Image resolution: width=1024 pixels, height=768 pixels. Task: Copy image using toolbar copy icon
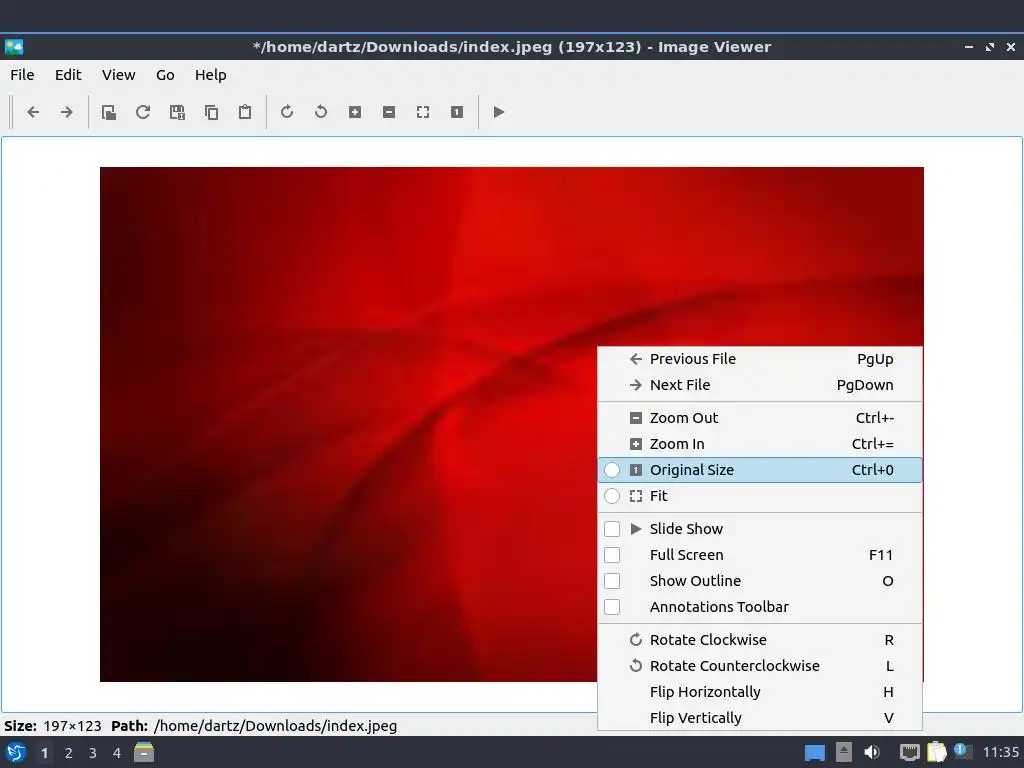click(211, 112)
